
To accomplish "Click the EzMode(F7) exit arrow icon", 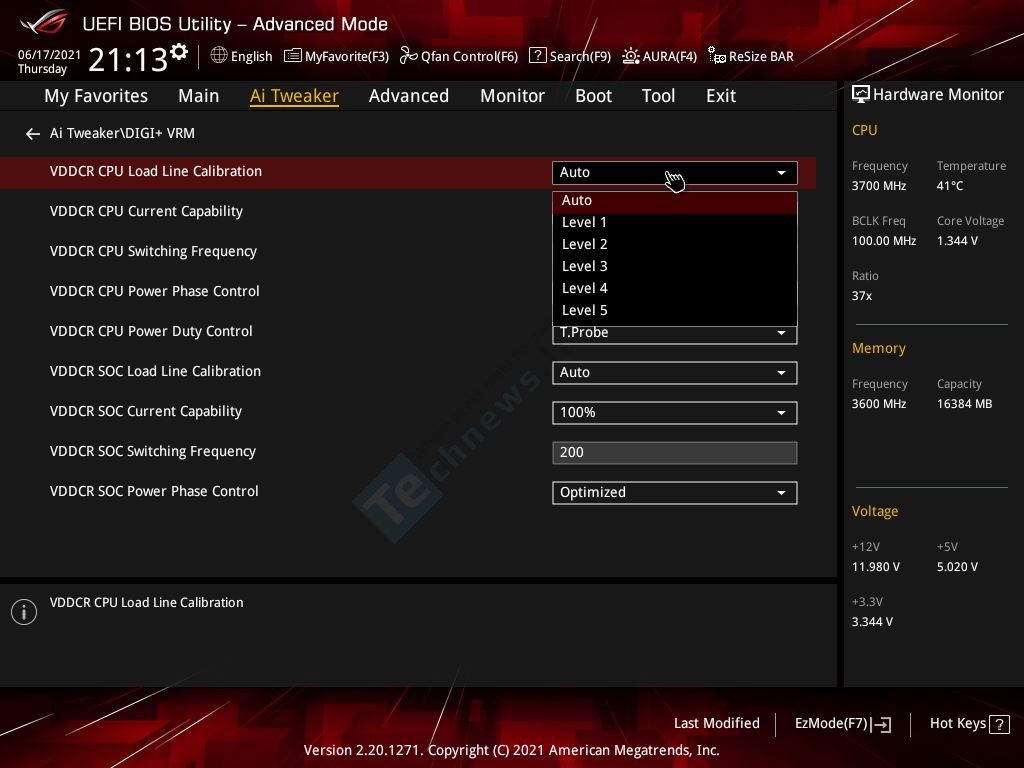I will [x=882, y=724].
